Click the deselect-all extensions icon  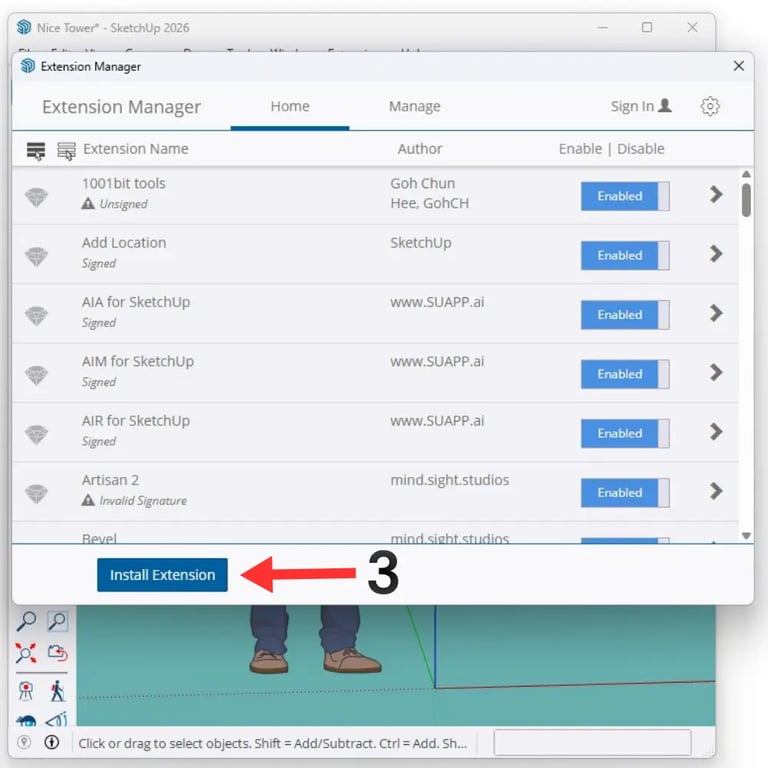(x=67, y=151)
